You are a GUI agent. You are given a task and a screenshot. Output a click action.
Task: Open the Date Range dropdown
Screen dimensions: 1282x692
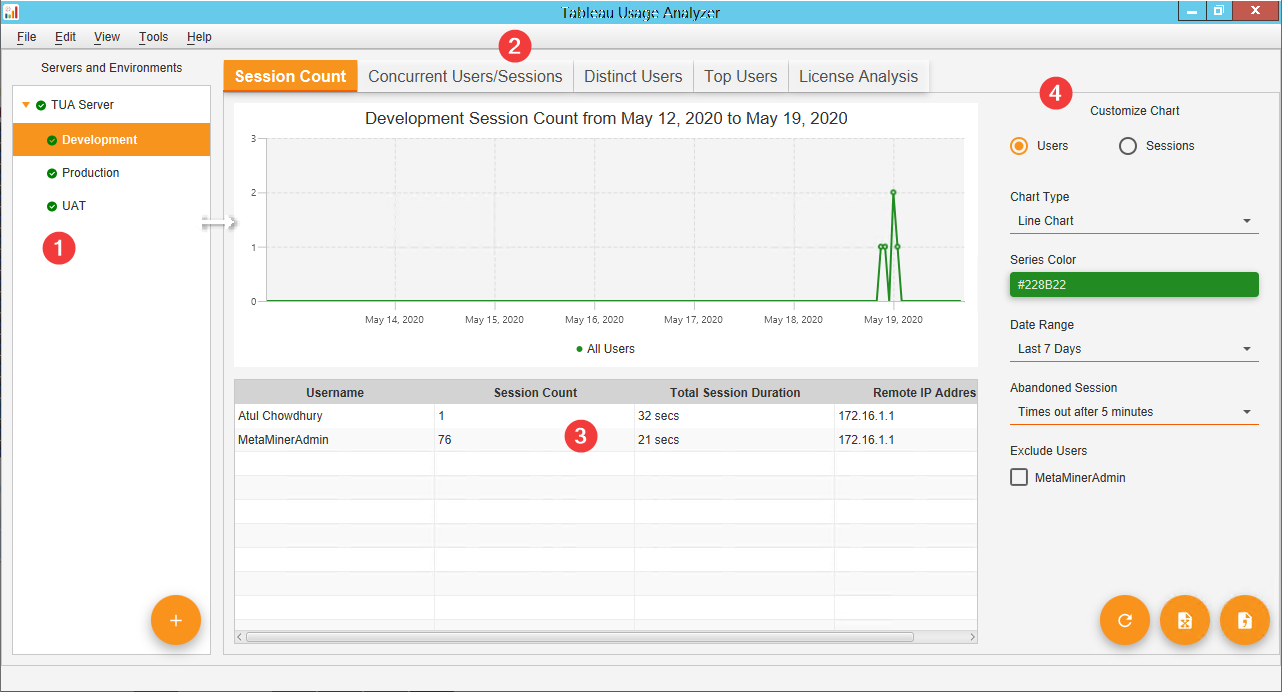pyautogui.click(x=1134, y=349)
